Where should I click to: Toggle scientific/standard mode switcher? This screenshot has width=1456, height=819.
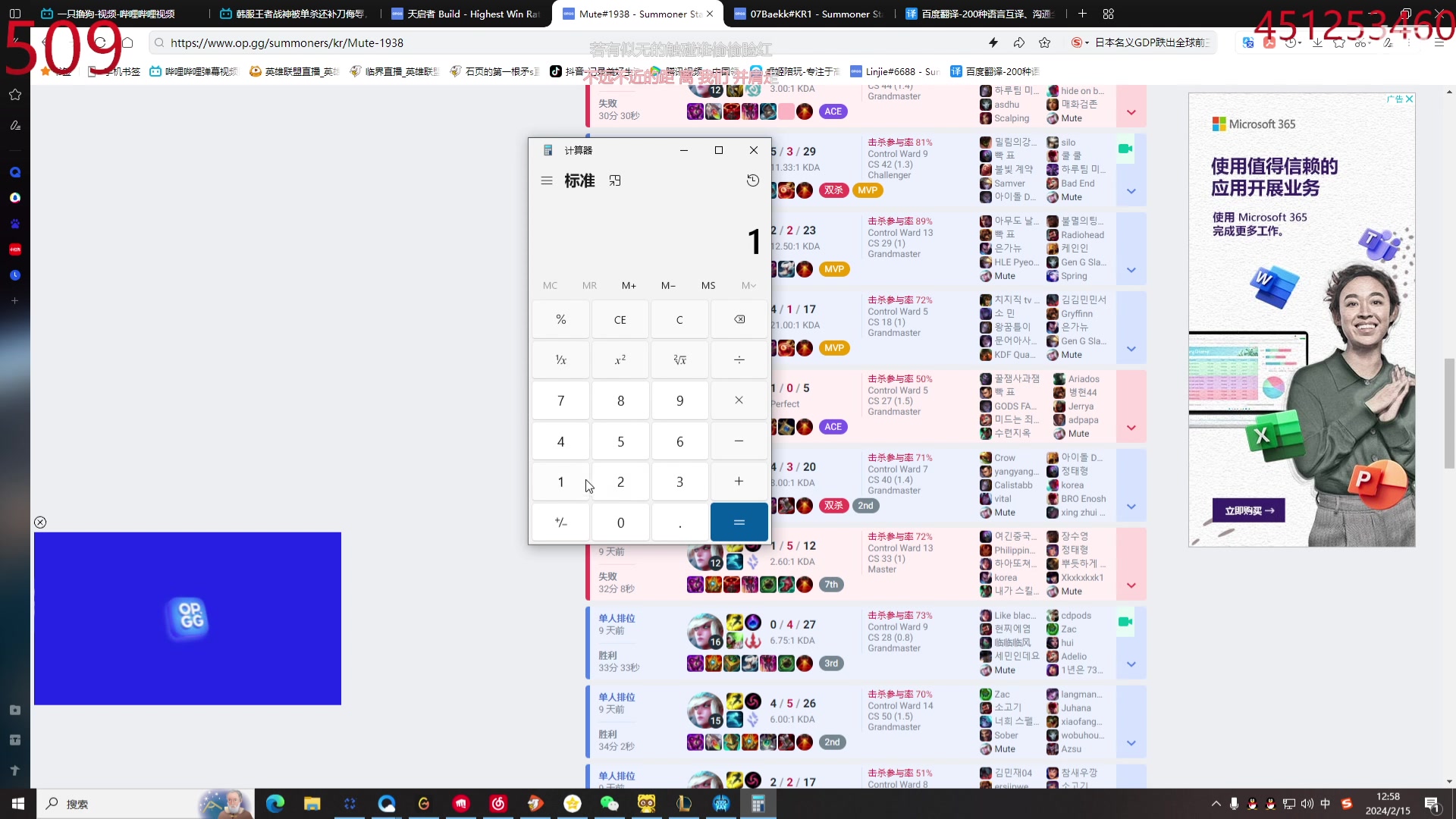(546, 180)
